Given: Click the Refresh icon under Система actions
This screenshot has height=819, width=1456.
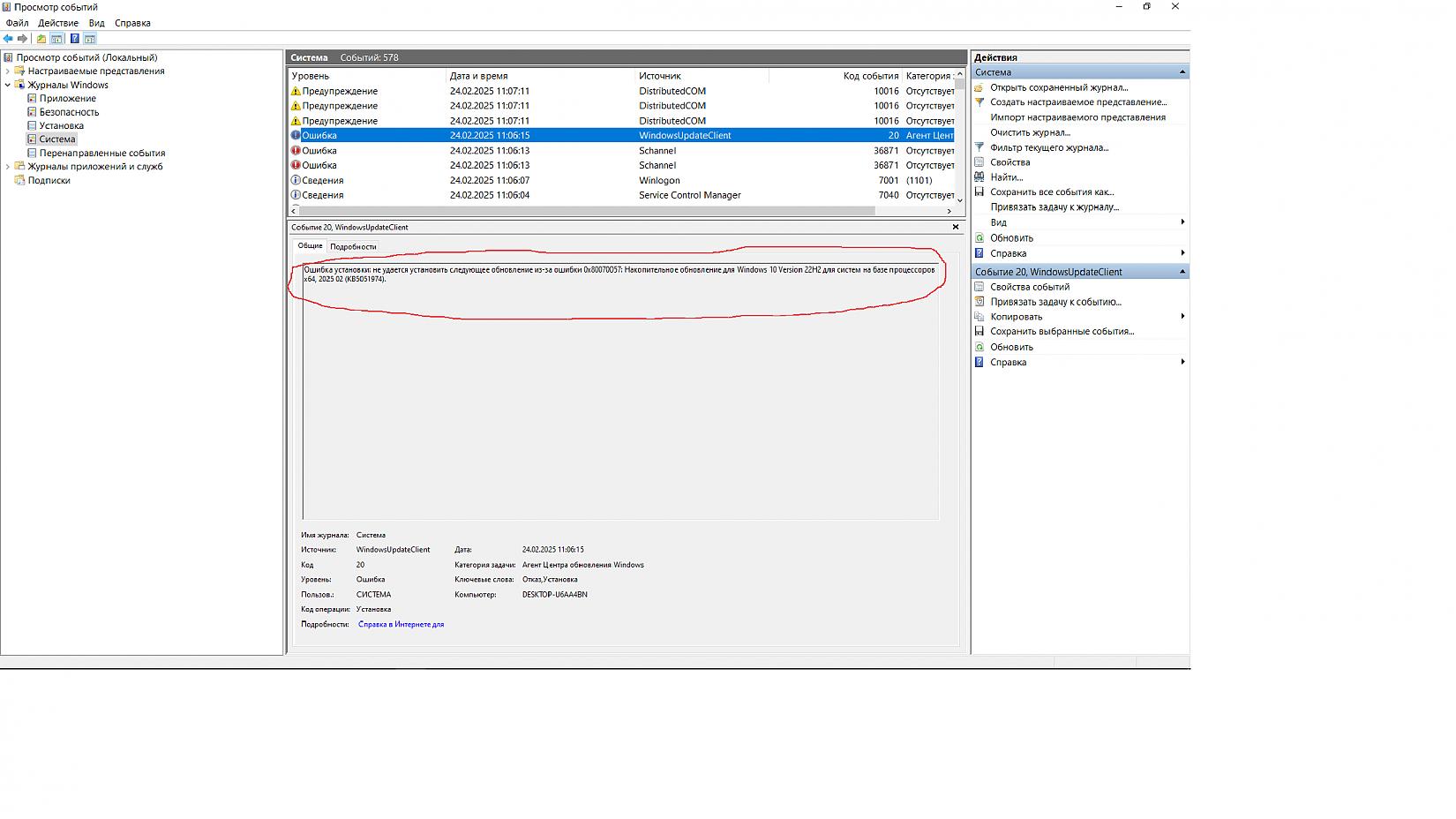Looking at the screenshot, I should coord(979,238).
